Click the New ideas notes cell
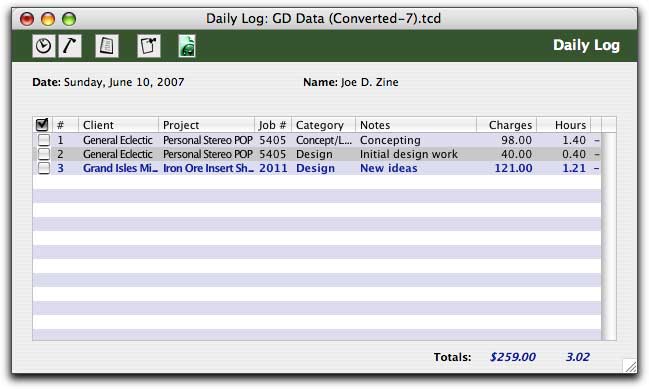649x389 pixels. pos(388,168)
